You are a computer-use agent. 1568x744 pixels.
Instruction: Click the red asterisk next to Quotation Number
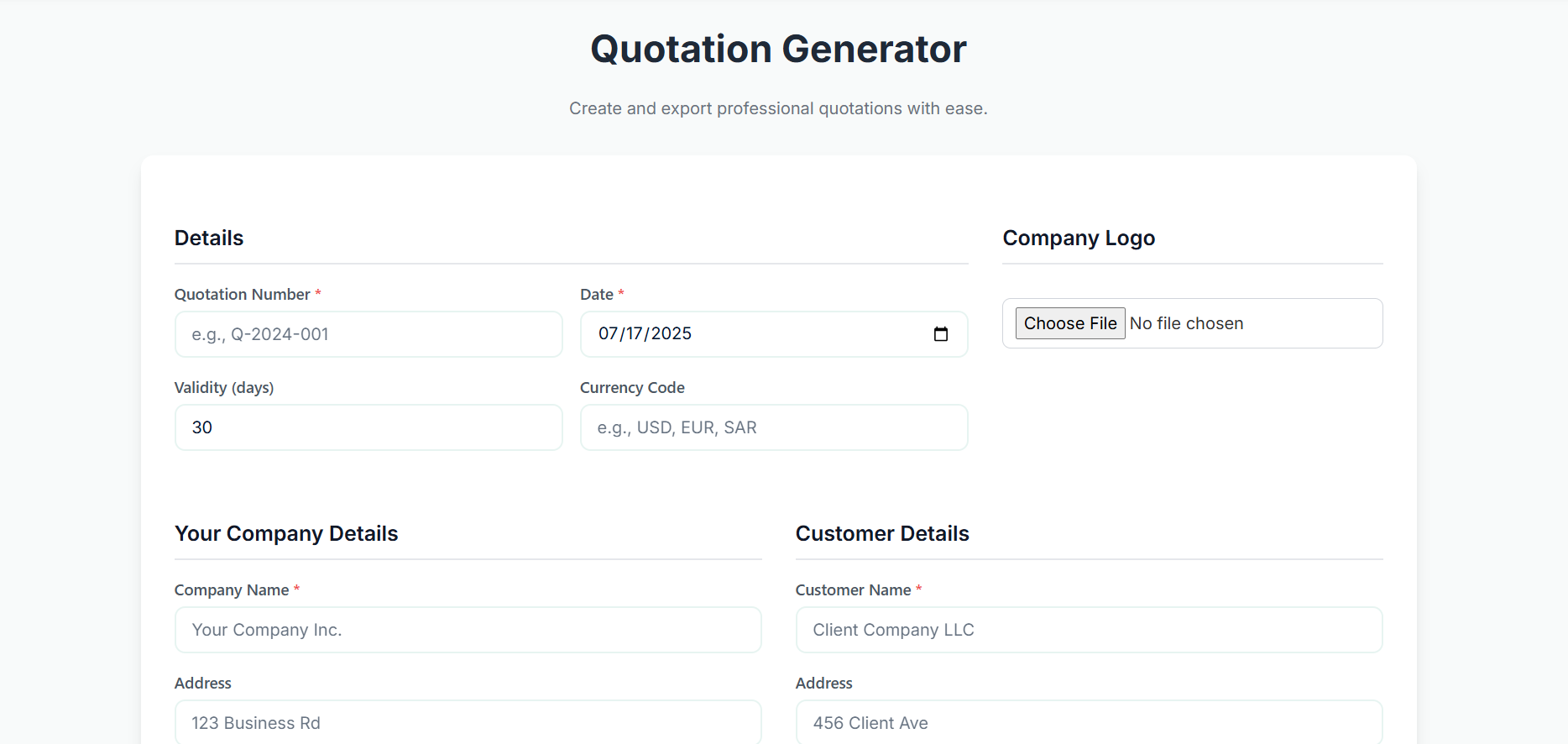(x=318, y=294)
